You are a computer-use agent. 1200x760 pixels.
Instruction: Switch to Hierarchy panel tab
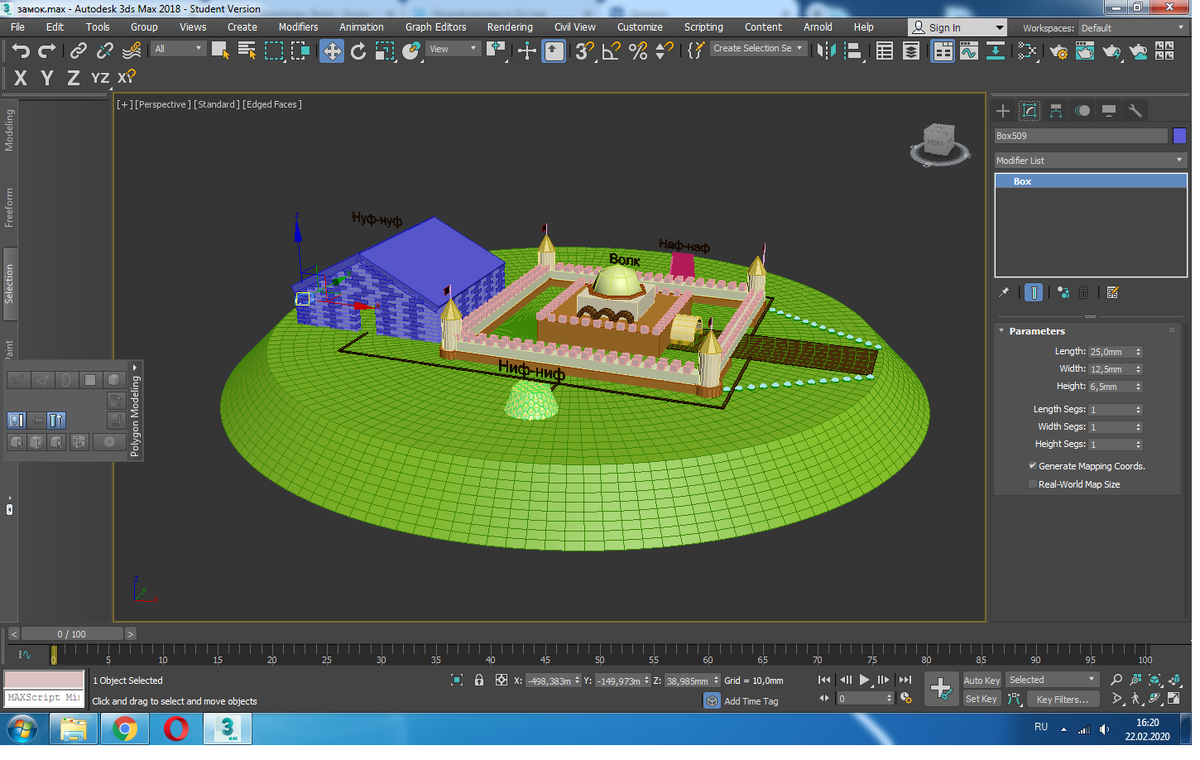pos(1056,111)
